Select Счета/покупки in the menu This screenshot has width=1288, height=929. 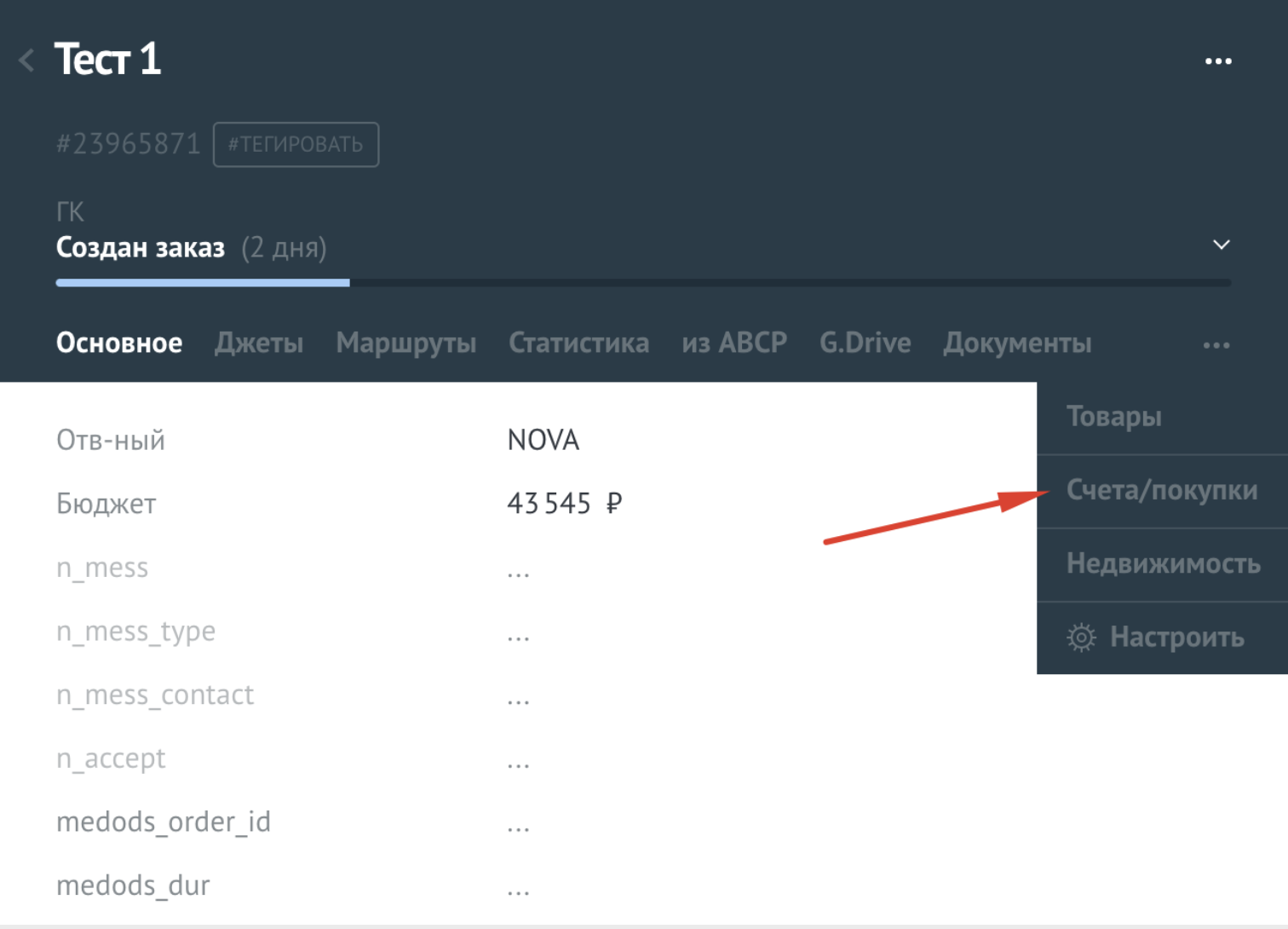click(x=1162, y=490)
